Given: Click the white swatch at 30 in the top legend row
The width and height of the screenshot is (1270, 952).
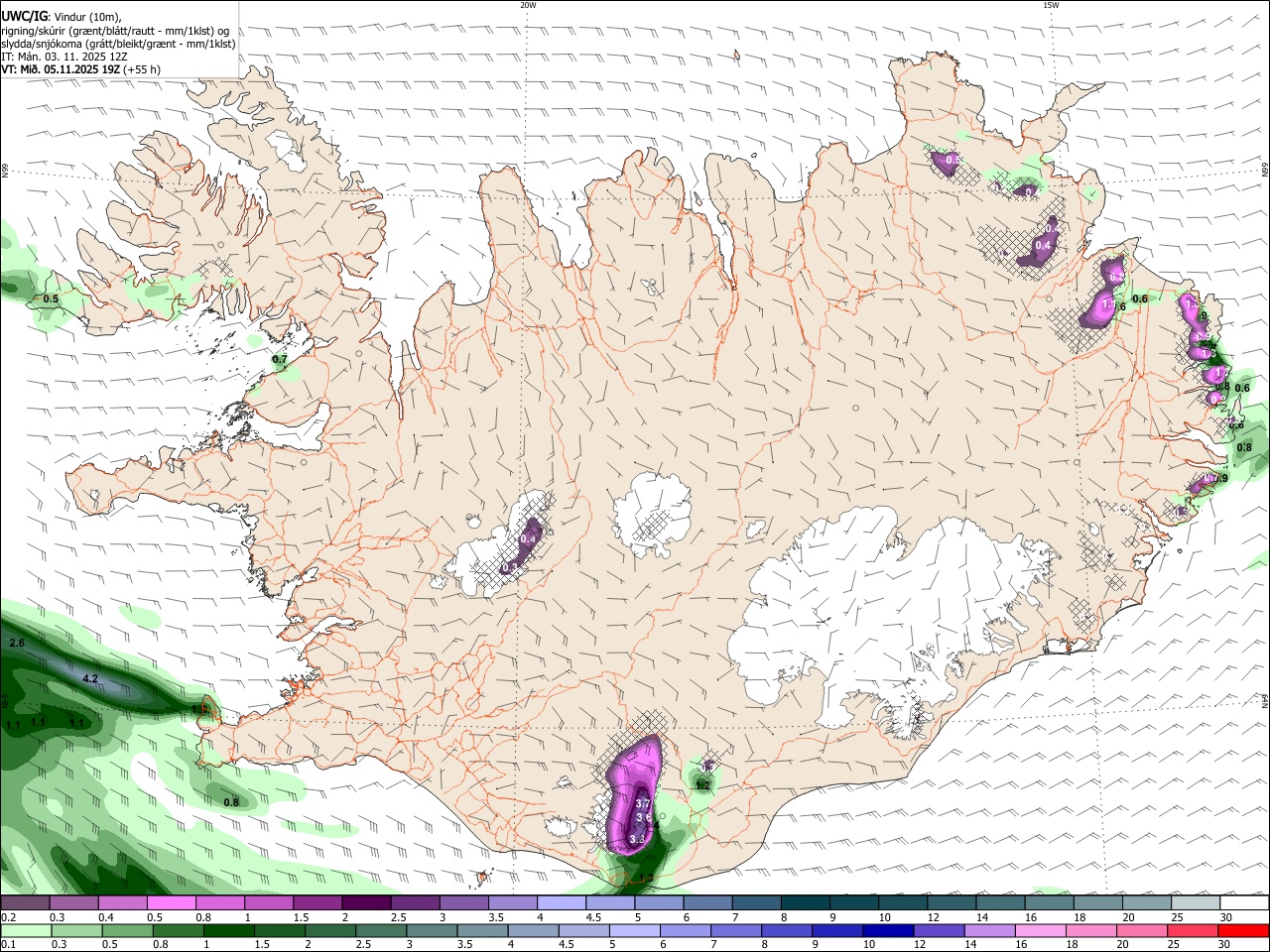Looking at the screenshot, I should pyautogui.click(x=1244, y=903).
